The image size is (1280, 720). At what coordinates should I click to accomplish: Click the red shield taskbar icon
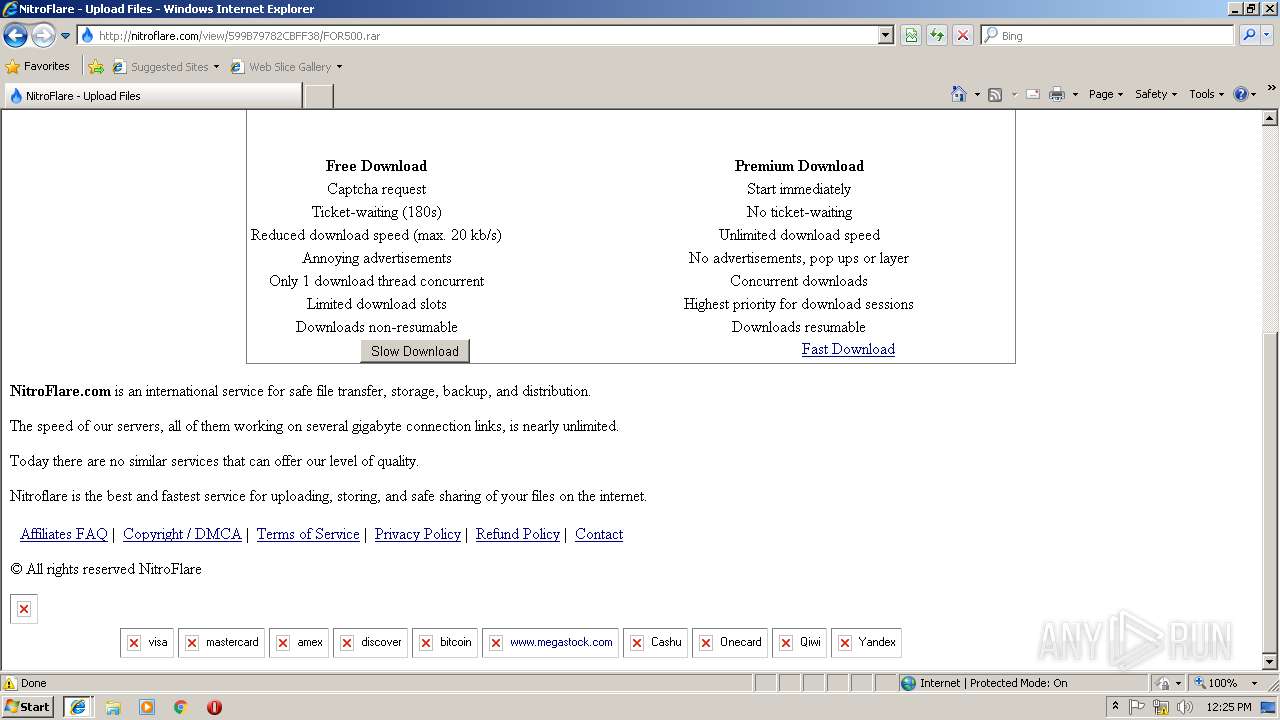click(x=214, y=707)
